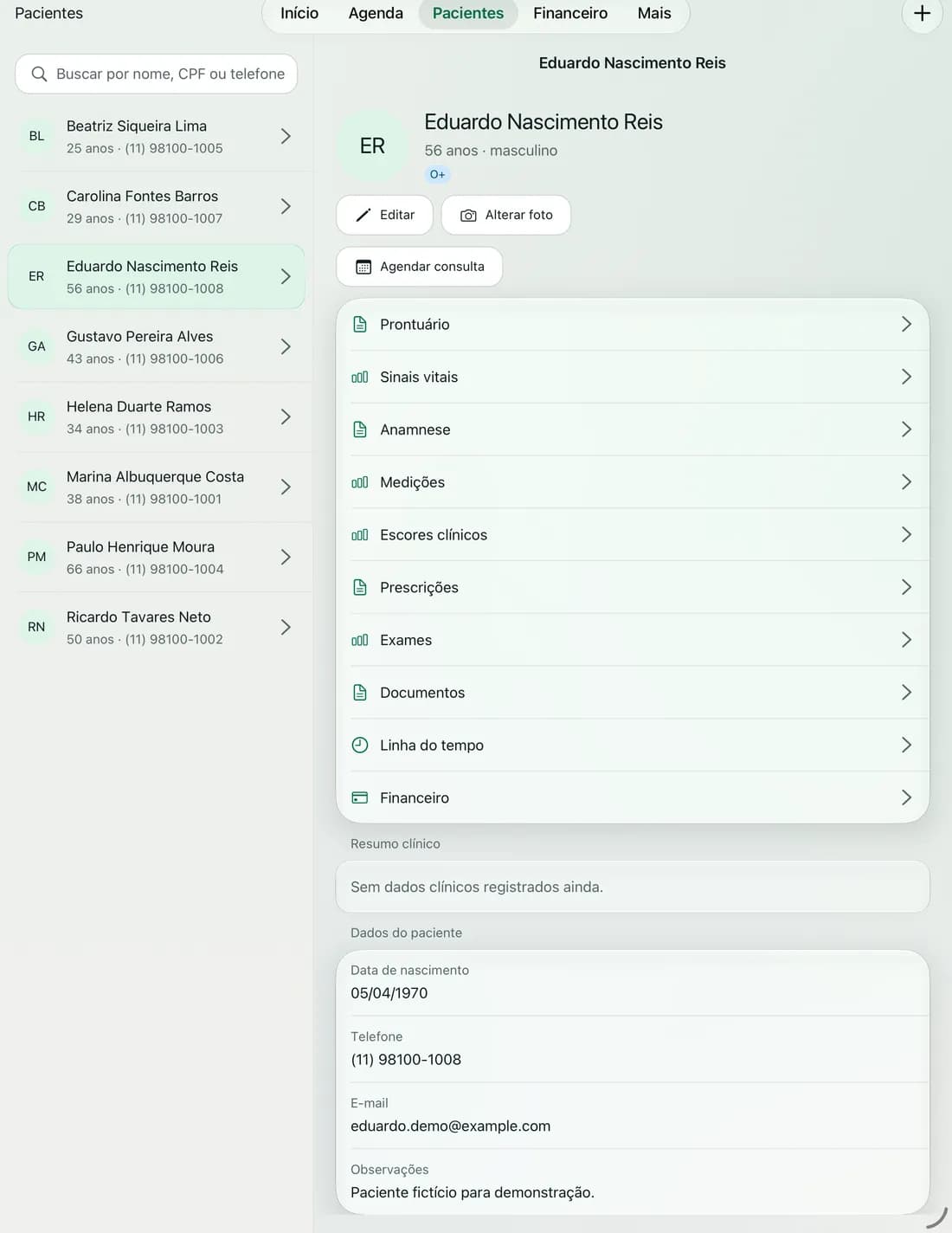Open Anamnese via its chevron

pyautogui.click(x=906, y=429)
